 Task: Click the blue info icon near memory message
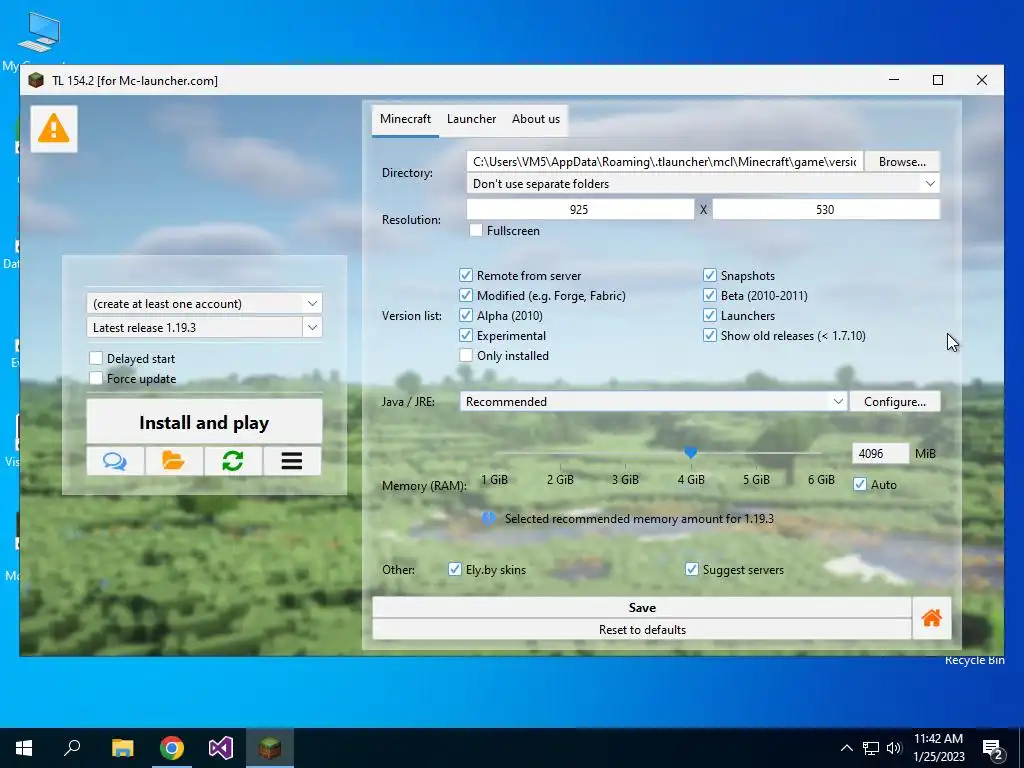pyautogui.click(x=488, y=519)
